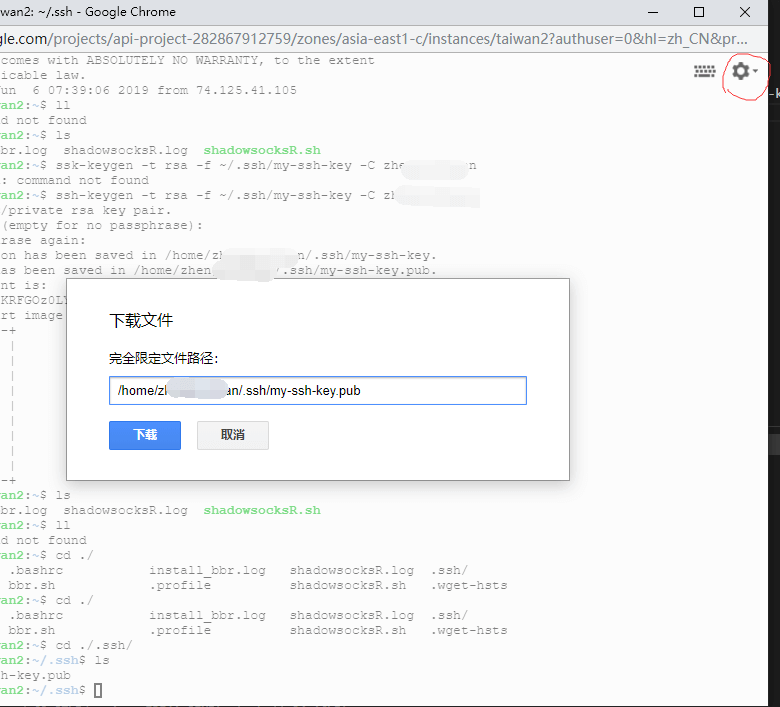This screenshot has width=780, height=707.
Task: Click the 'h-key.pub' file listing
Action: [x=30, y=675]
